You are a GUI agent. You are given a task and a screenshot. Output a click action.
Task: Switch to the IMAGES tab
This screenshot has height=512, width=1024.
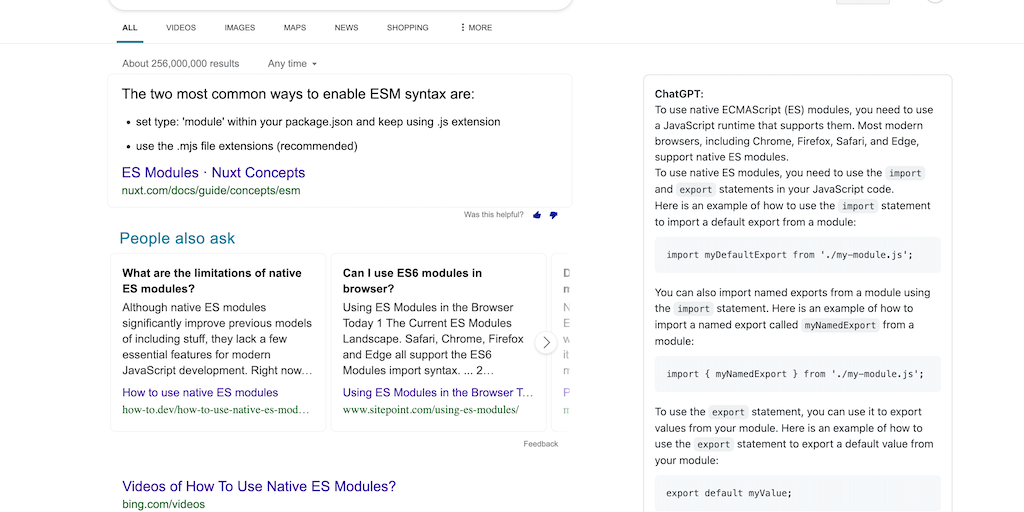click(239, 28)
